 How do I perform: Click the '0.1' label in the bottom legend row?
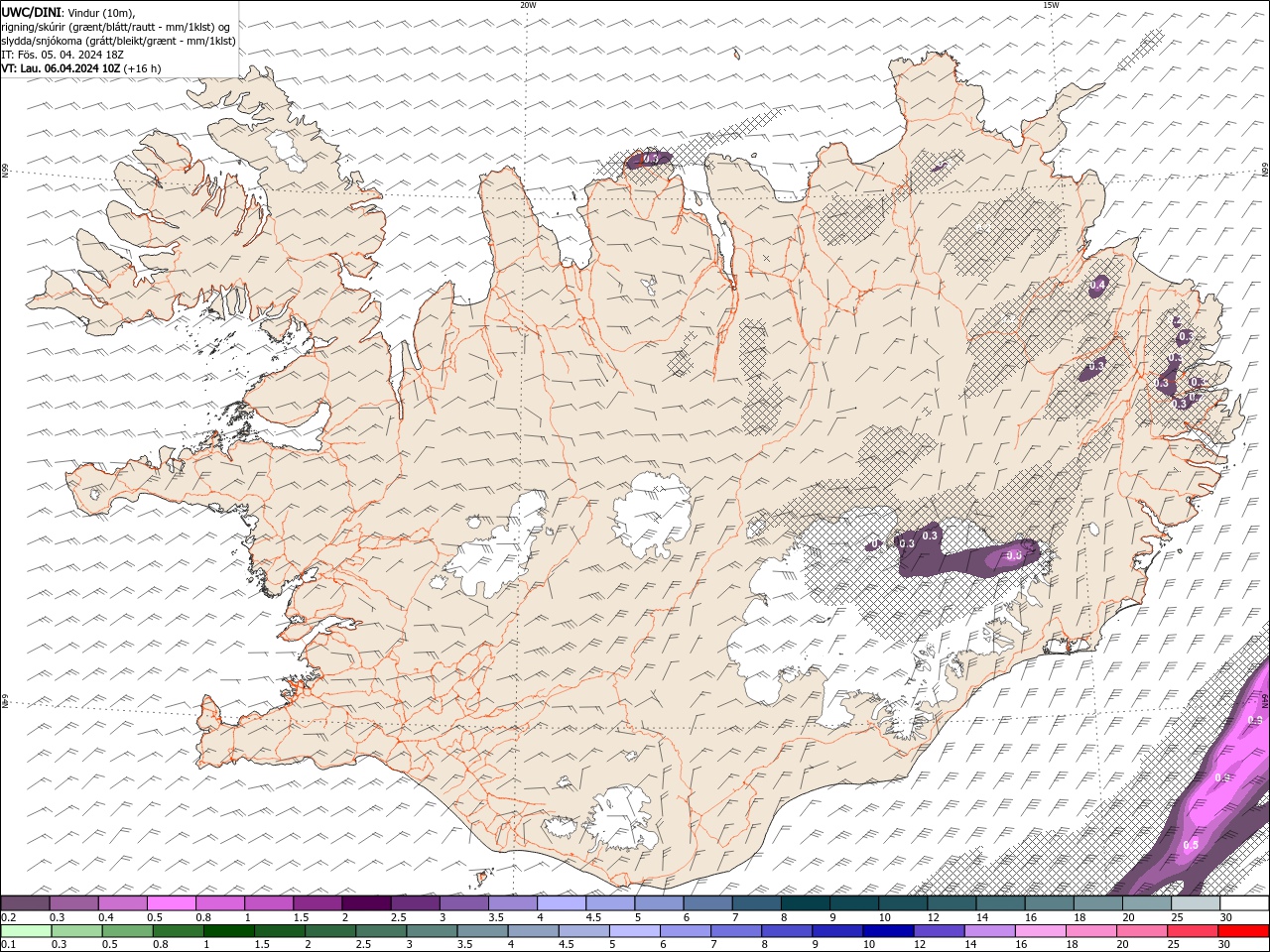[x=9, y=945]
